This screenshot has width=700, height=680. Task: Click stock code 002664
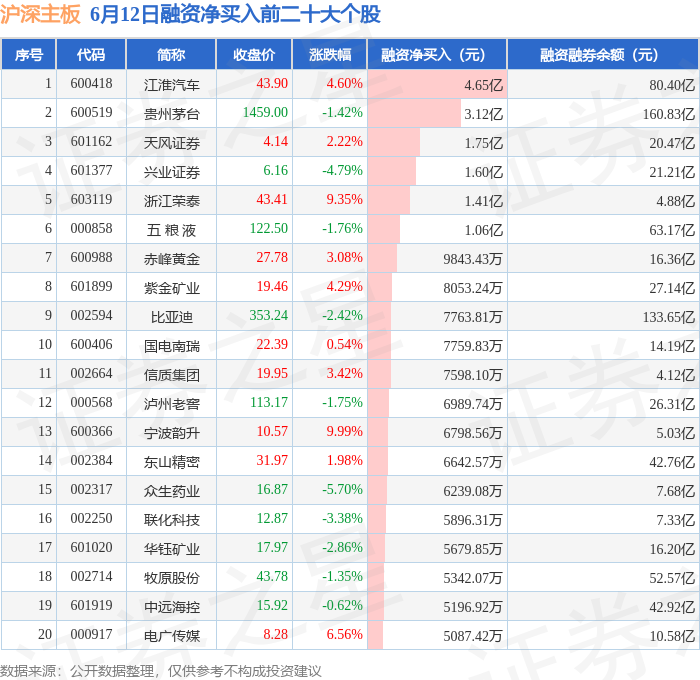point(91,374)
